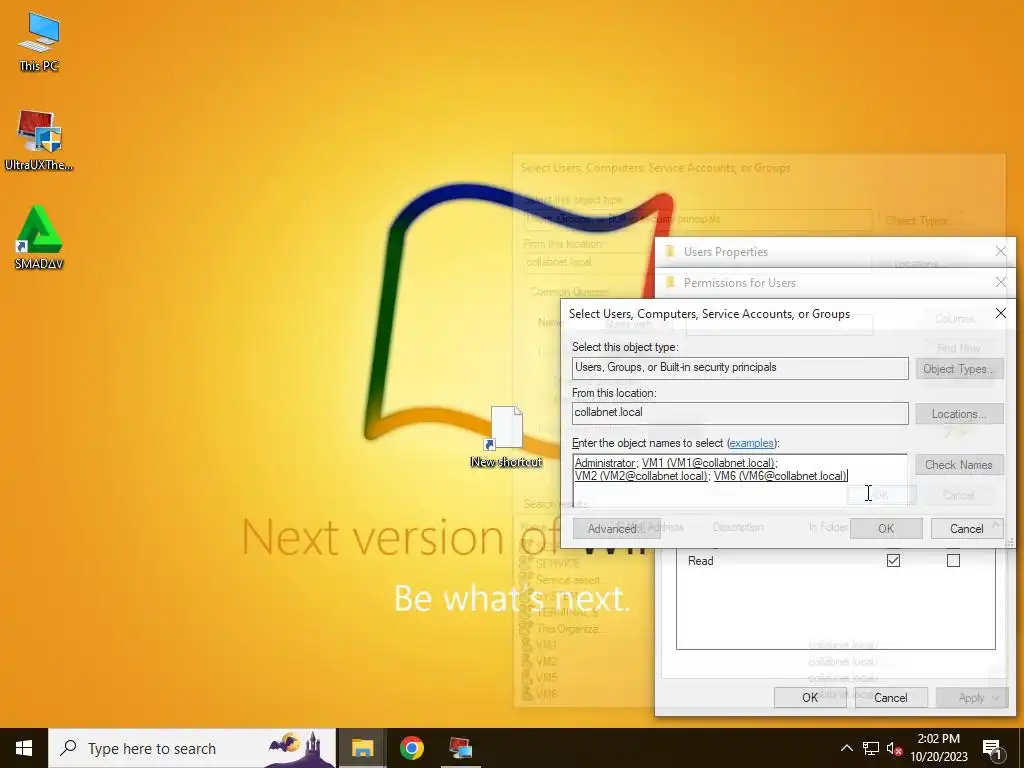Confirm Select Users dialog with OK
Screen dimensions: 1024x768
pos(886,528)
